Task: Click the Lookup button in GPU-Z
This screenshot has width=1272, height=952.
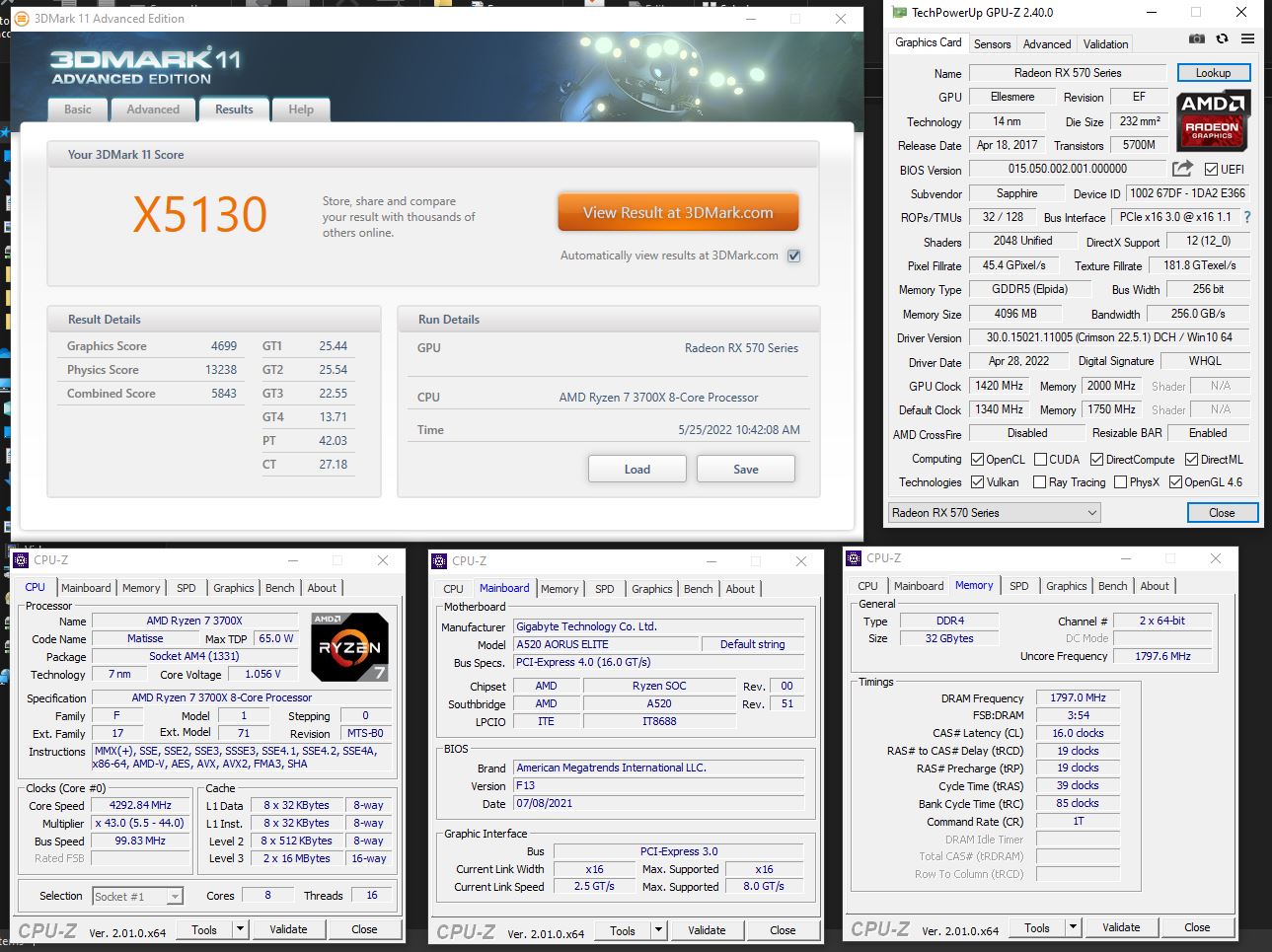Action: (1213, 73)
